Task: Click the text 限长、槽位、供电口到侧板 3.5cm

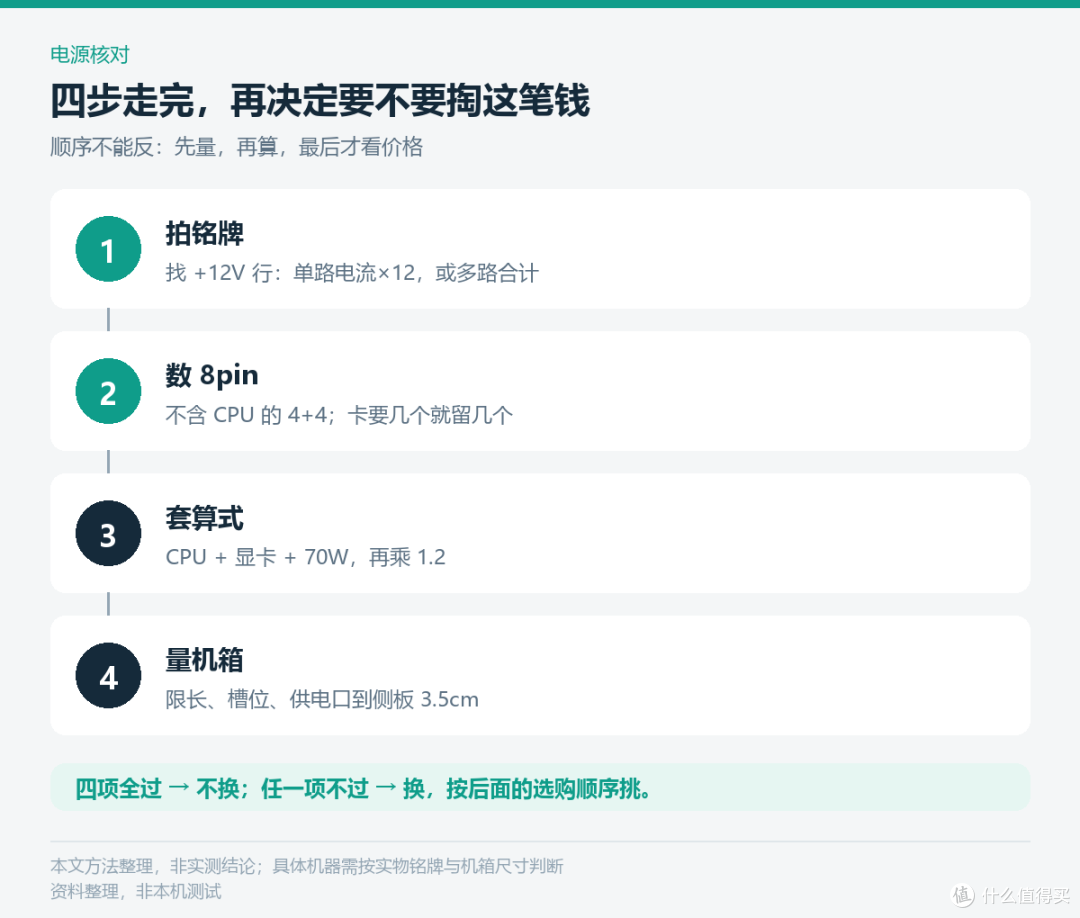Action: point(322,699)
